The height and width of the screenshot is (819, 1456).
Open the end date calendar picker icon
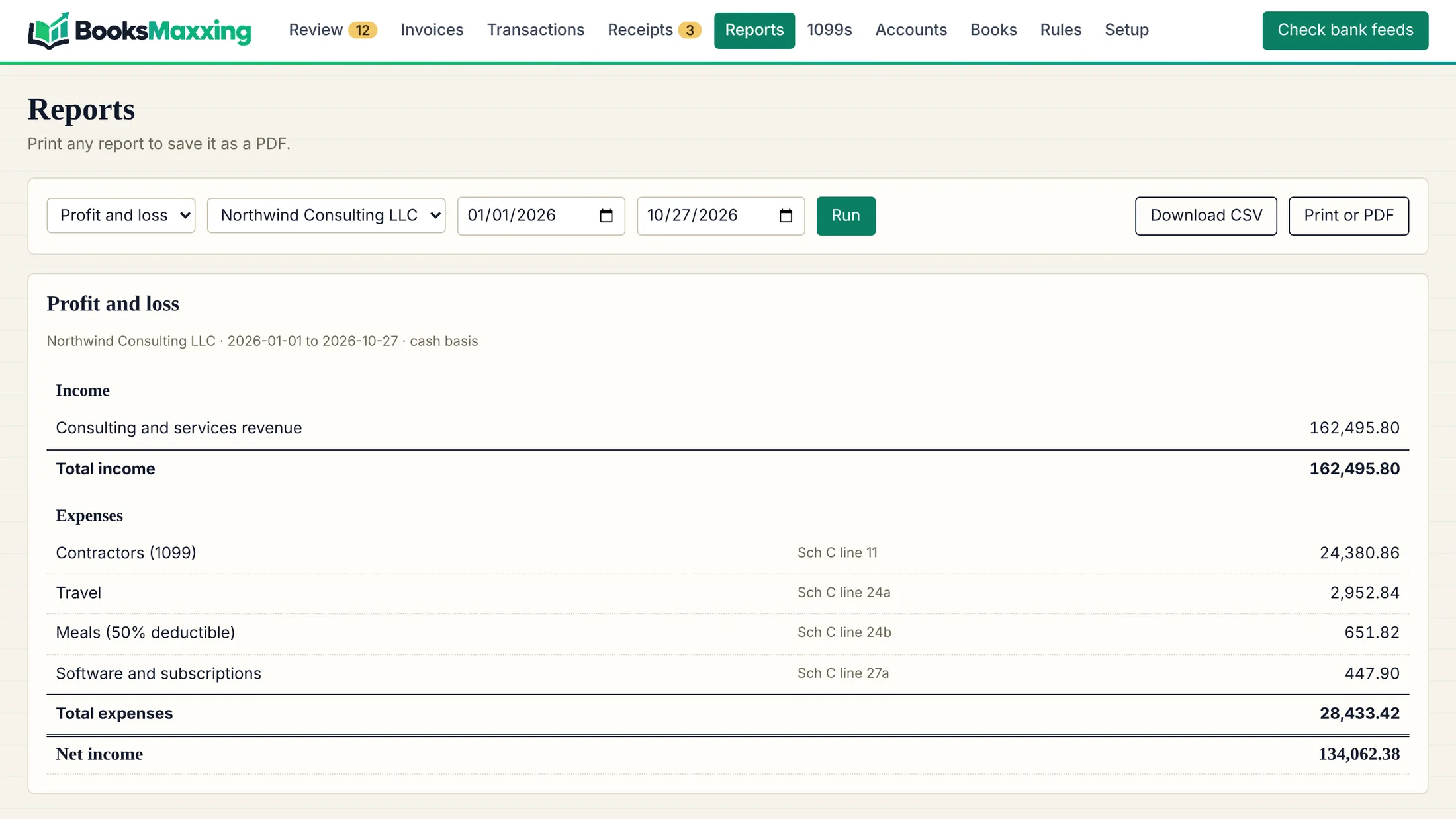coord(786,216)
